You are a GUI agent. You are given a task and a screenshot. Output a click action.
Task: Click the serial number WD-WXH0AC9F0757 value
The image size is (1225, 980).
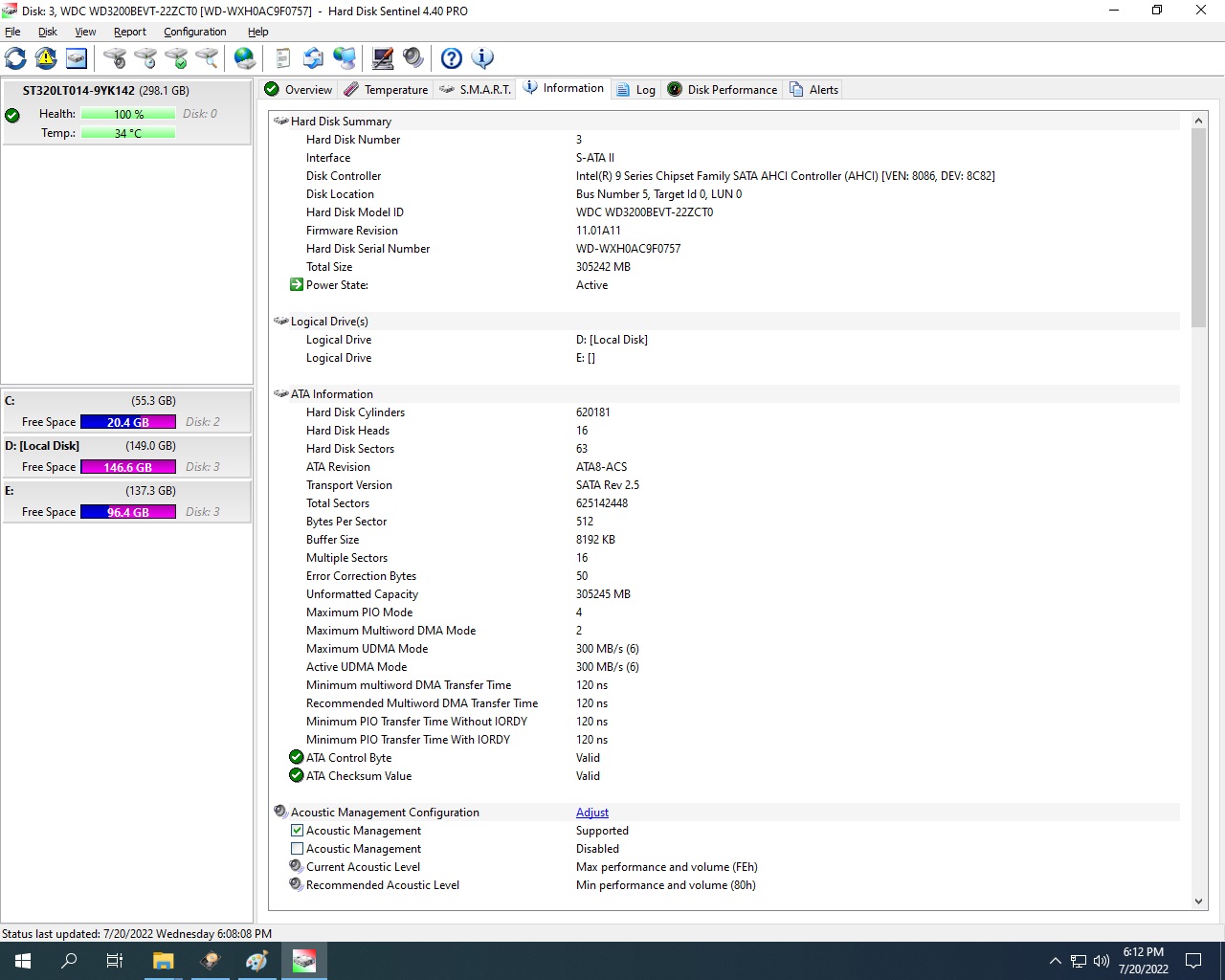(x=628, y=248)
